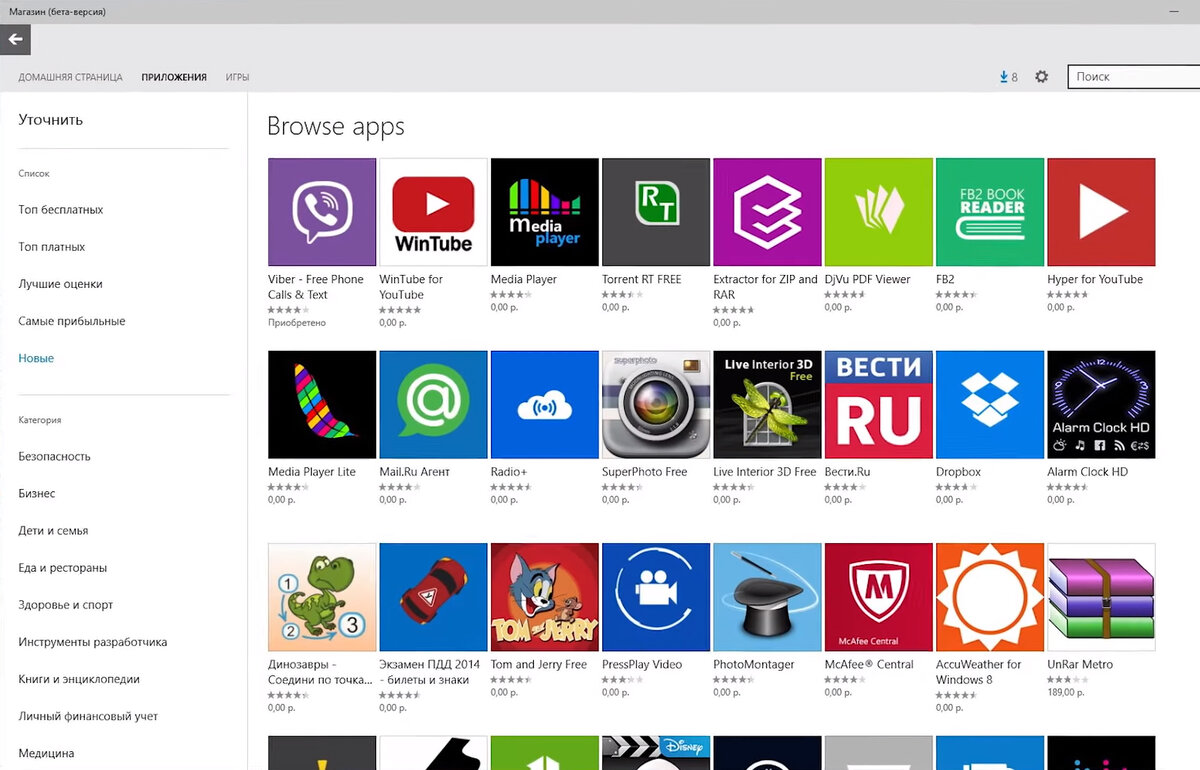Select the Tom and Jerry Free icon
Viewport: 1200px width, 770px height.
[x=545, y=597]
